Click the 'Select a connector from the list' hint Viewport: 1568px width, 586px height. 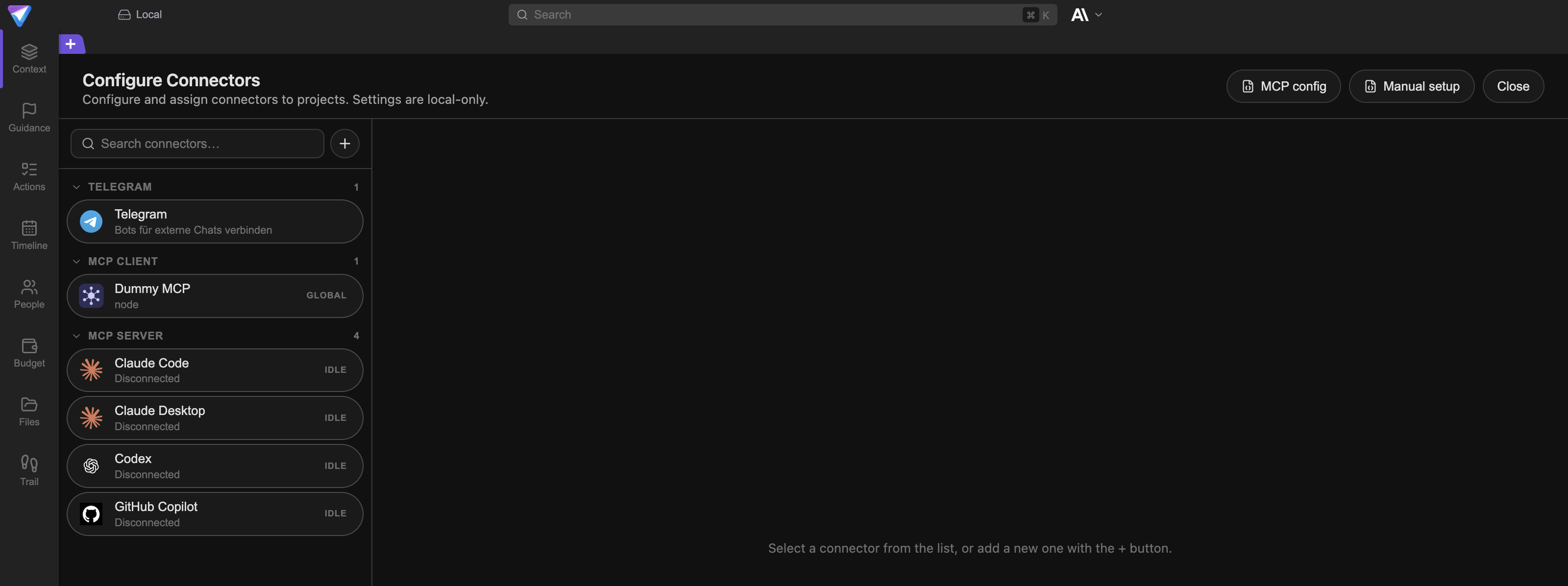970,548
